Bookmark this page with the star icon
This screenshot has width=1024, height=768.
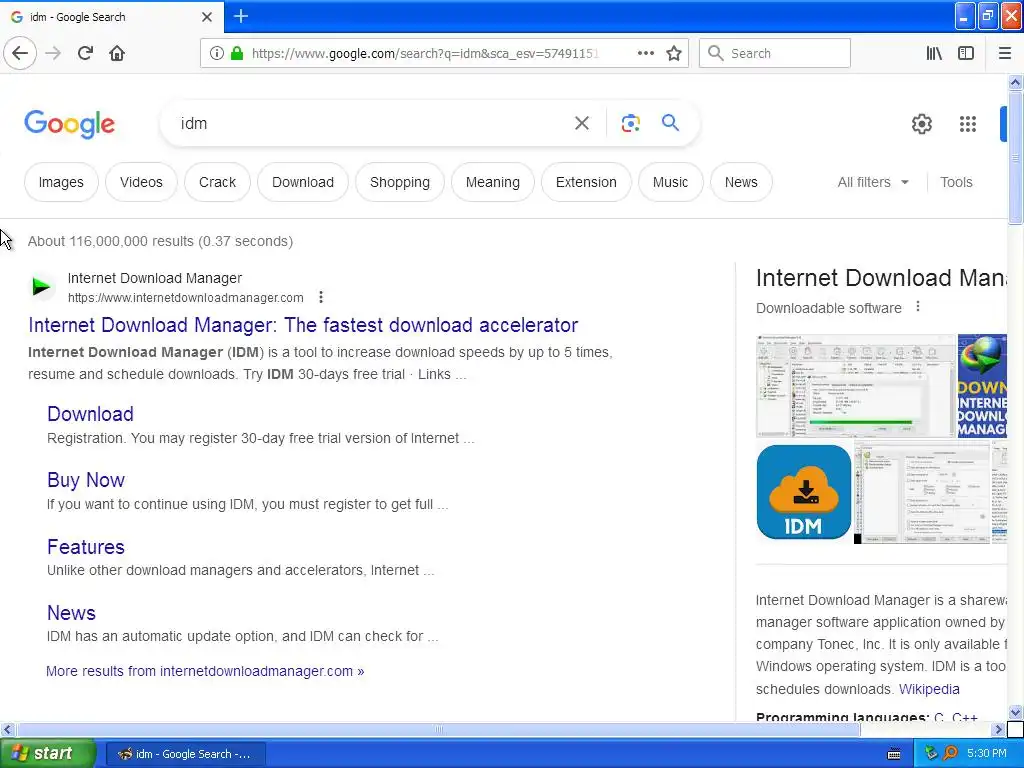click(x=674, y=54)
